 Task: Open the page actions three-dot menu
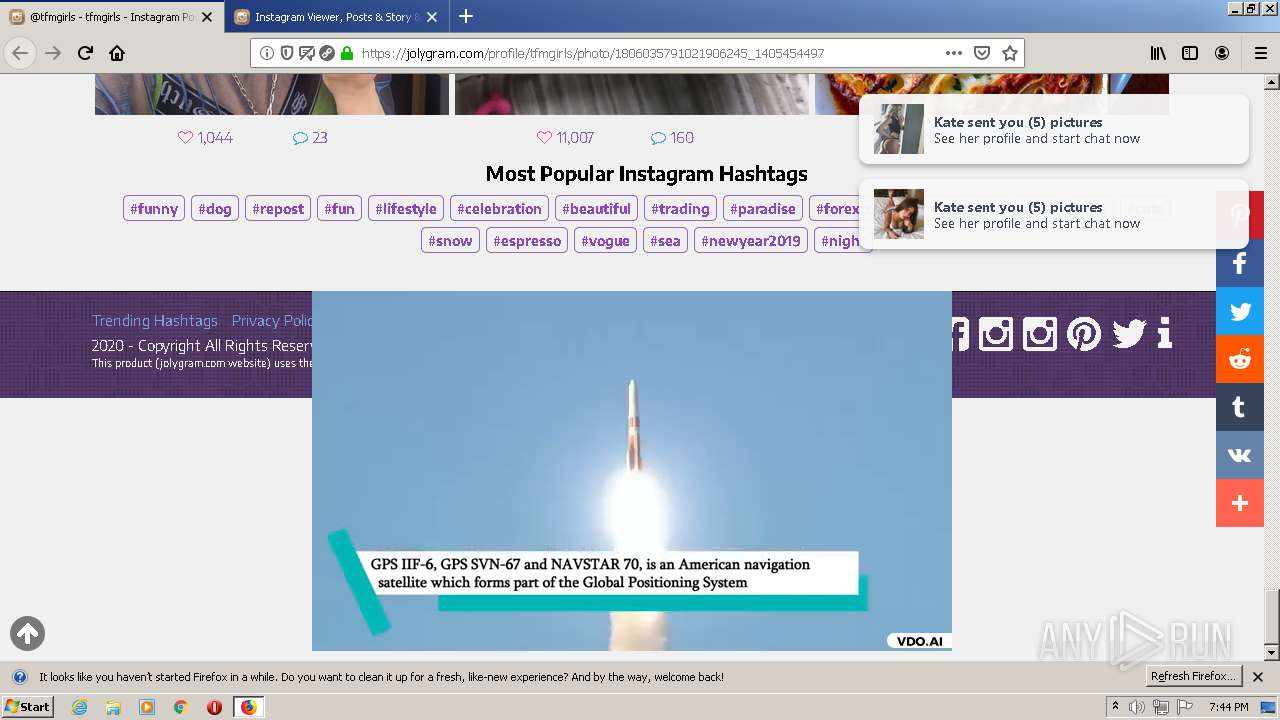pos(954,53)
